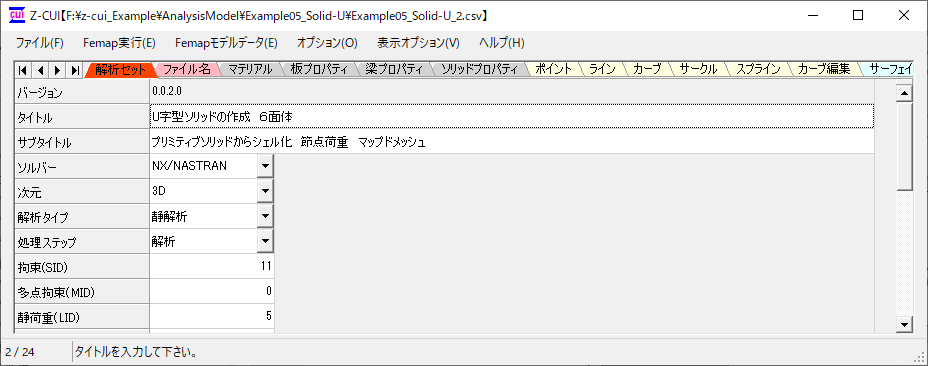The image size is (928, 366).
Task: Click the Z-CUI application icon in title bar
Action: tap(17, 15)
